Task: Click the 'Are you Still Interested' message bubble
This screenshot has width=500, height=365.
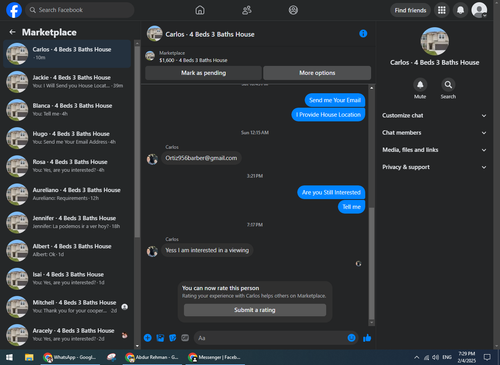Action: 331,192
